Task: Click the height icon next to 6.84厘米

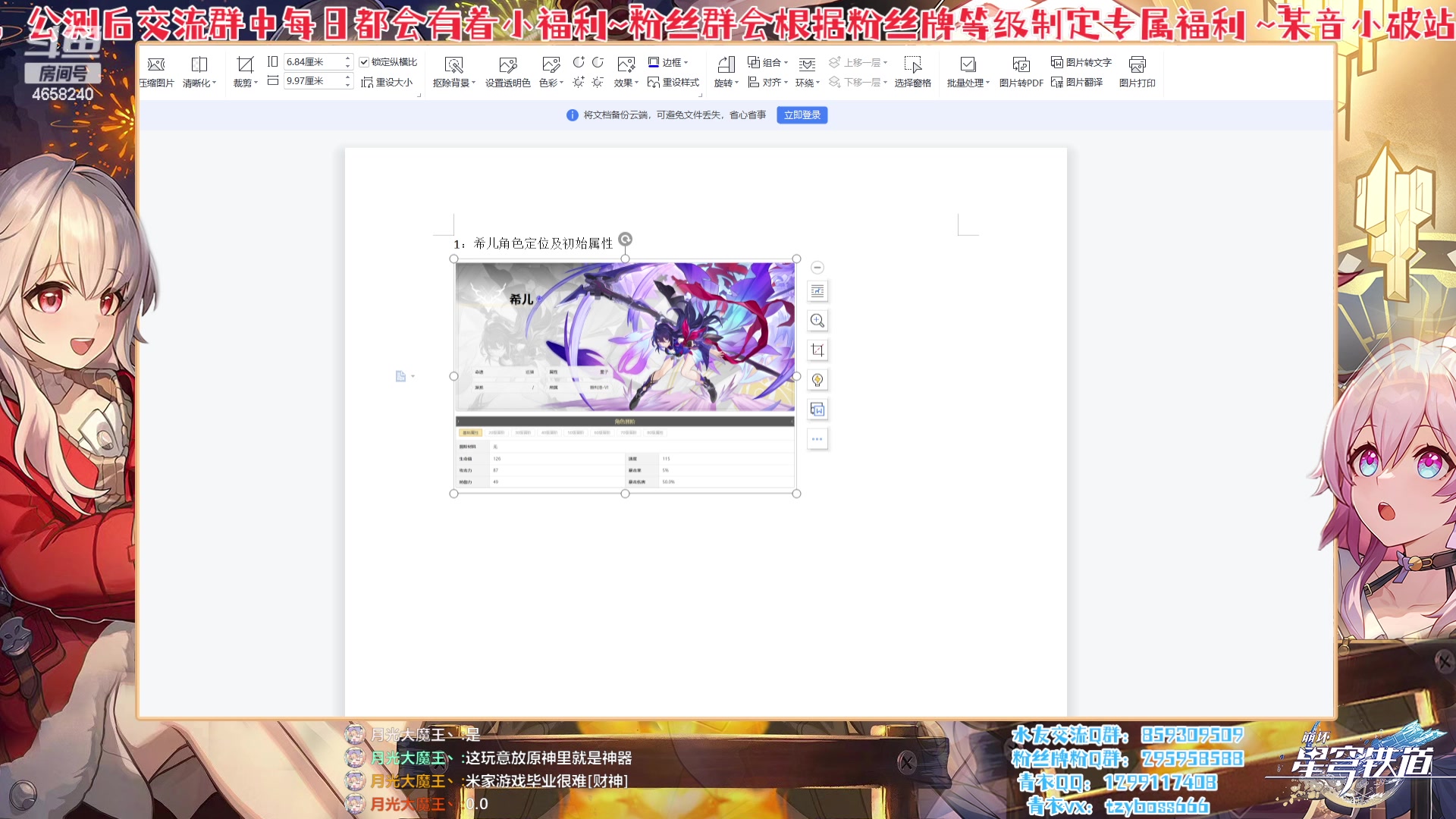Action: 273,61
